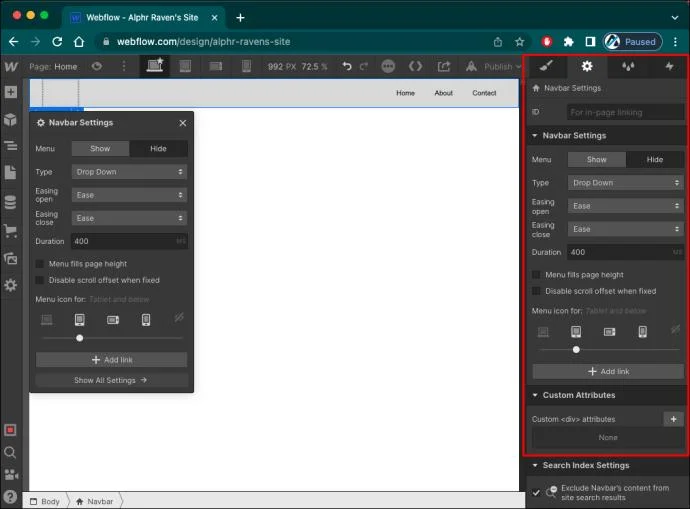
Task: Open Easing open dropdown in right panel
Action: pos(626,206)
